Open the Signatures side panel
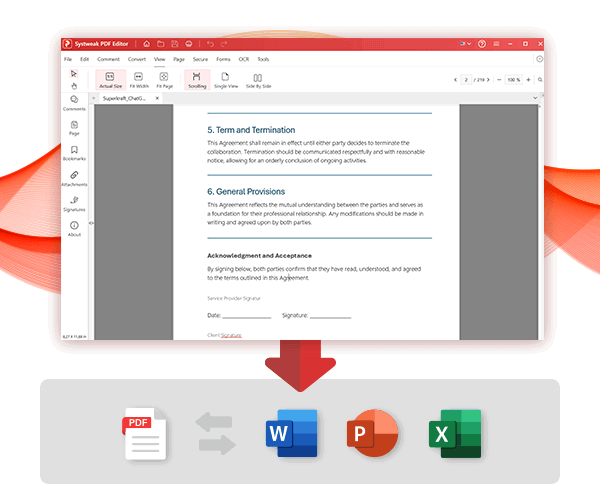 (x=74, y=204)
